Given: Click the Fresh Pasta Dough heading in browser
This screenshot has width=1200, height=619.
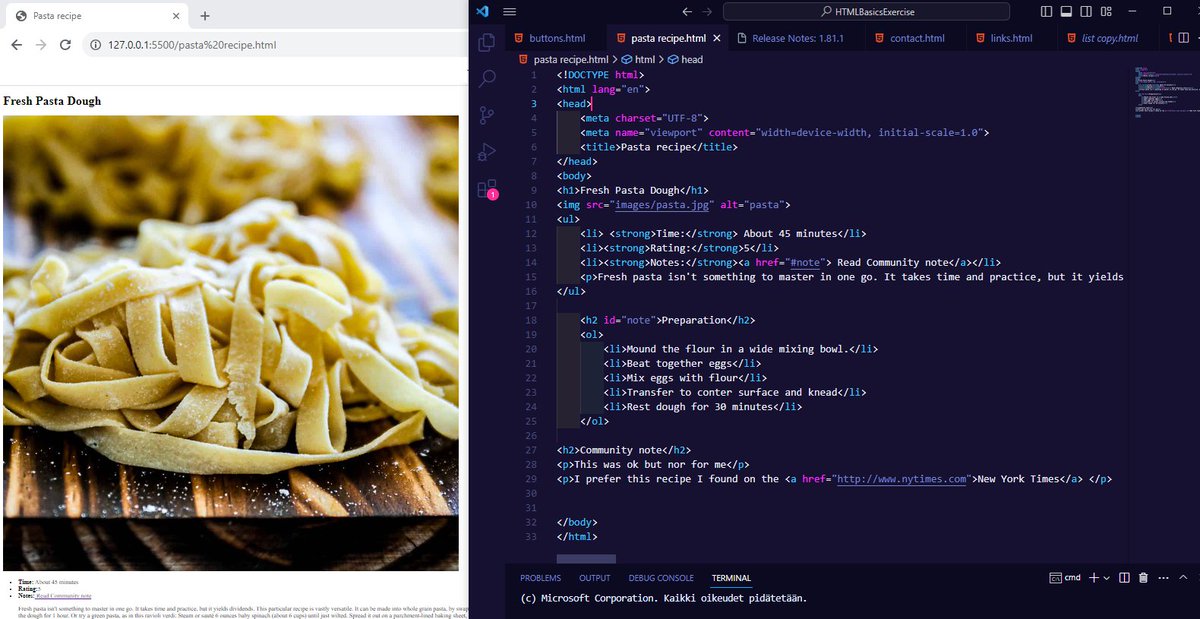Looking at the screenshot, I should click(52, 101).
